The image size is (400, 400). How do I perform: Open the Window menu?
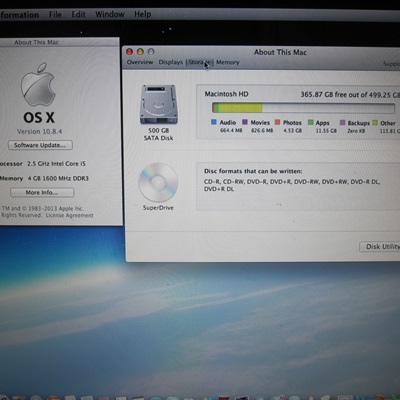(110, 14)
